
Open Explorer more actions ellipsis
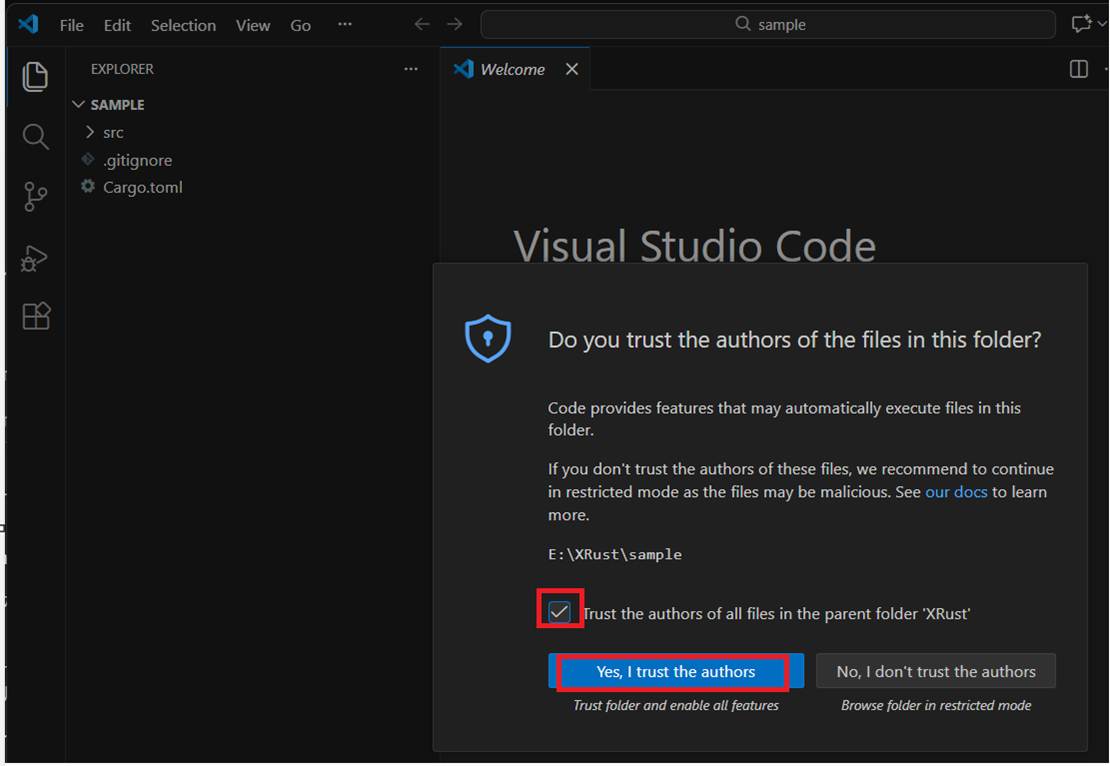[x=410, y=69]
